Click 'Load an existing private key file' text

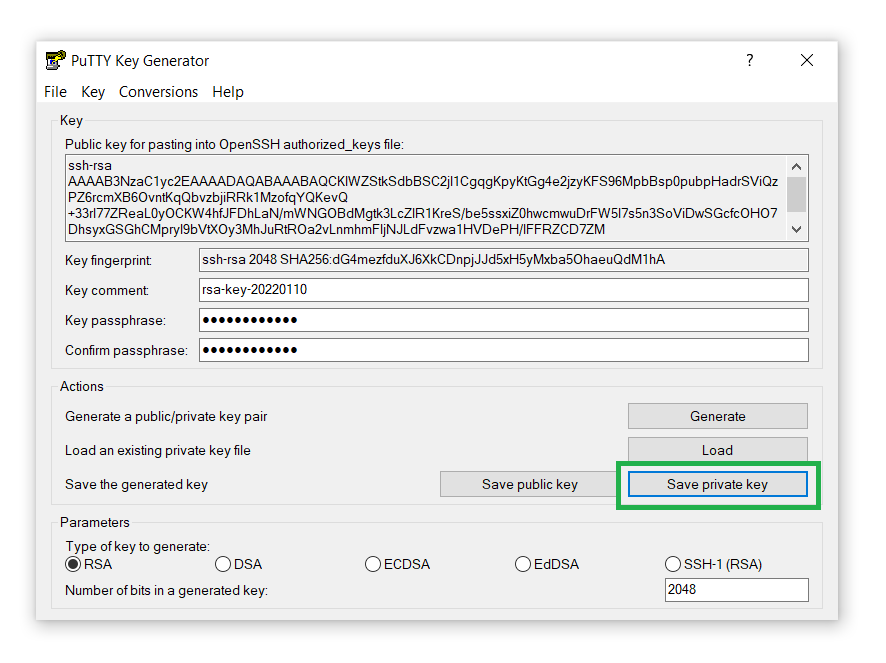158,450
